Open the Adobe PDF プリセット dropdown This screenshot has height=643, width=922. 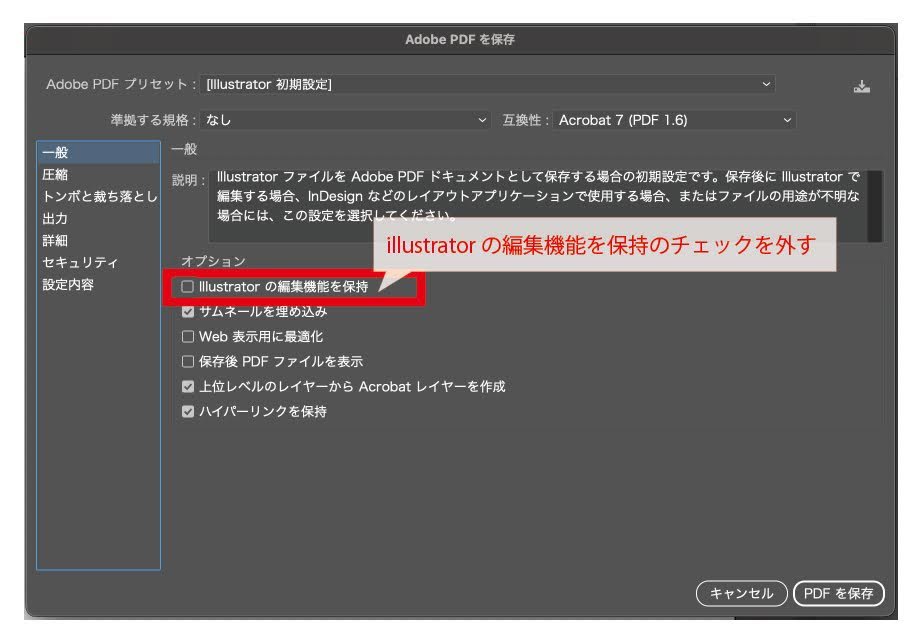pyautogui.click(x=487, y=84)
